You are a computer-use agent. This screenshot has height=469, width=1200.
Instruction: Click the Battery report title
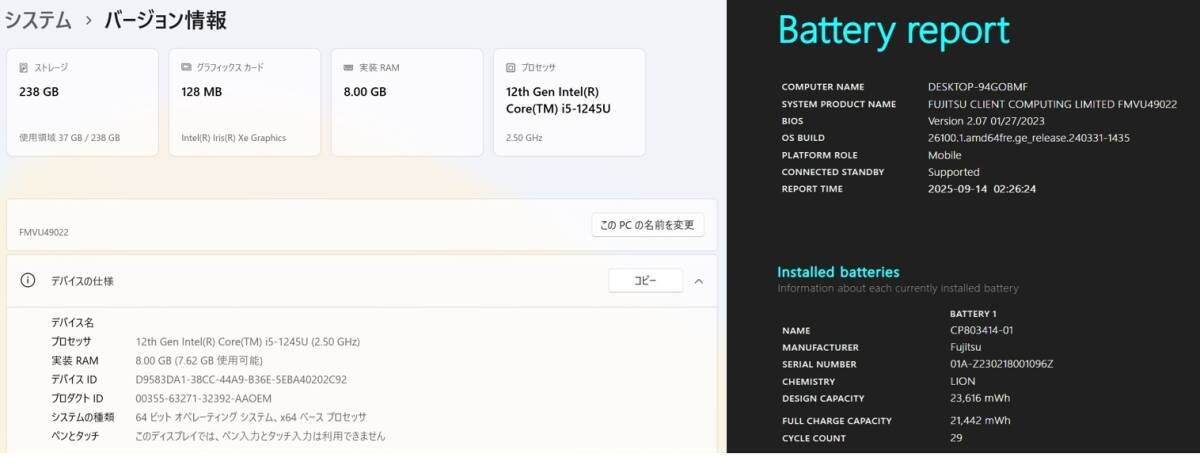click(894, 30)
